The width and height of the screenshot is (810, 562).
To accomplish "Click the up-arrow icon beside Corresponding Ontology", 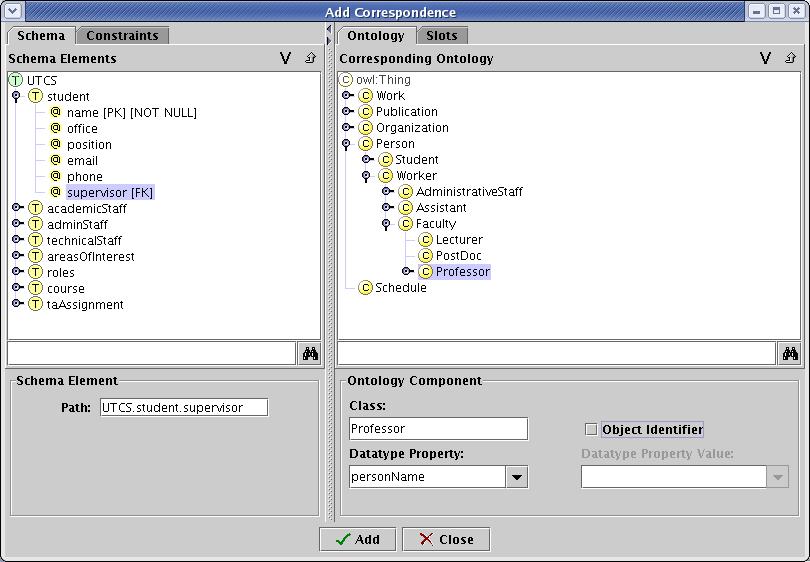I will pyautogui.click(x=790, y=58).
